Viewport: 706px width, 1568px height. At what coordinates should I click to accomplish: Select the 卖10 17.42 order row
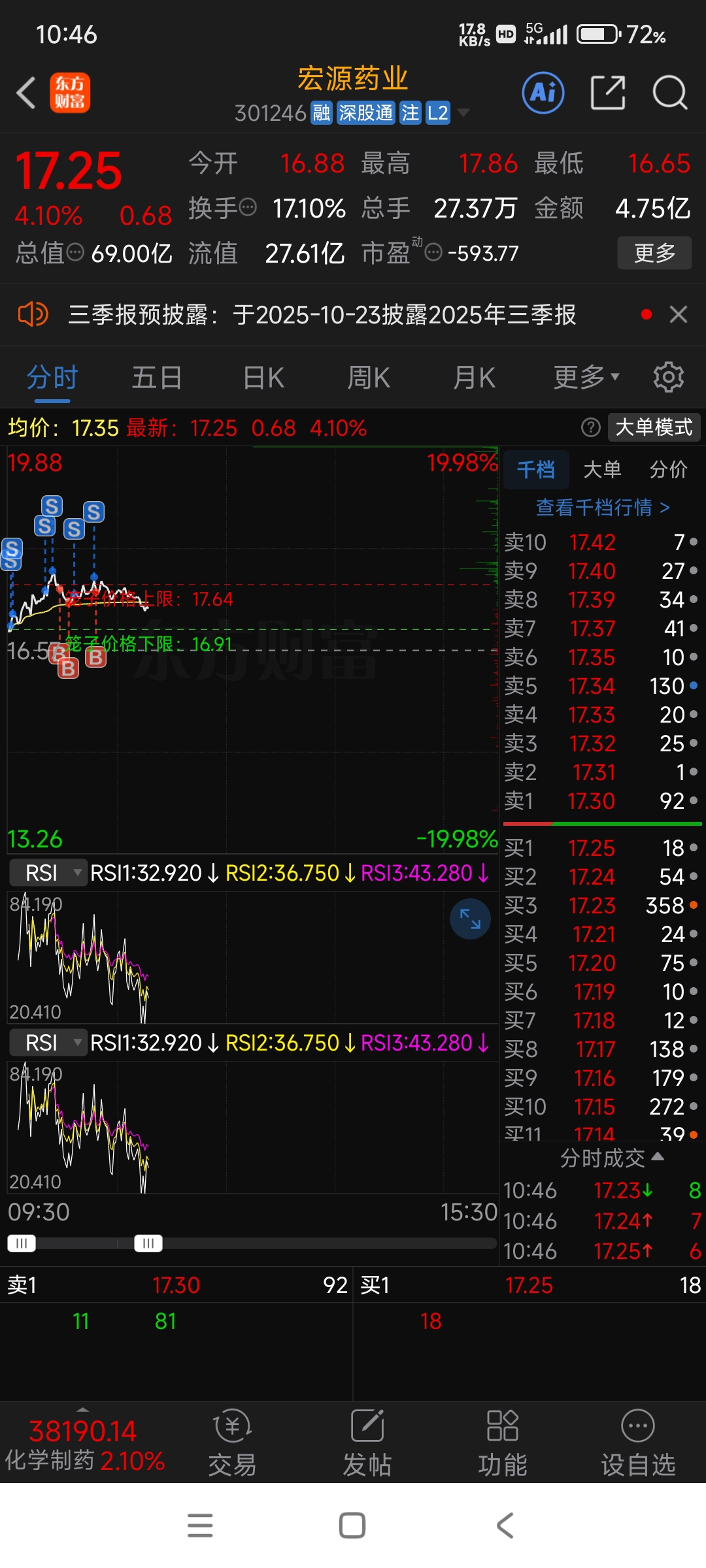click(602, 542)
